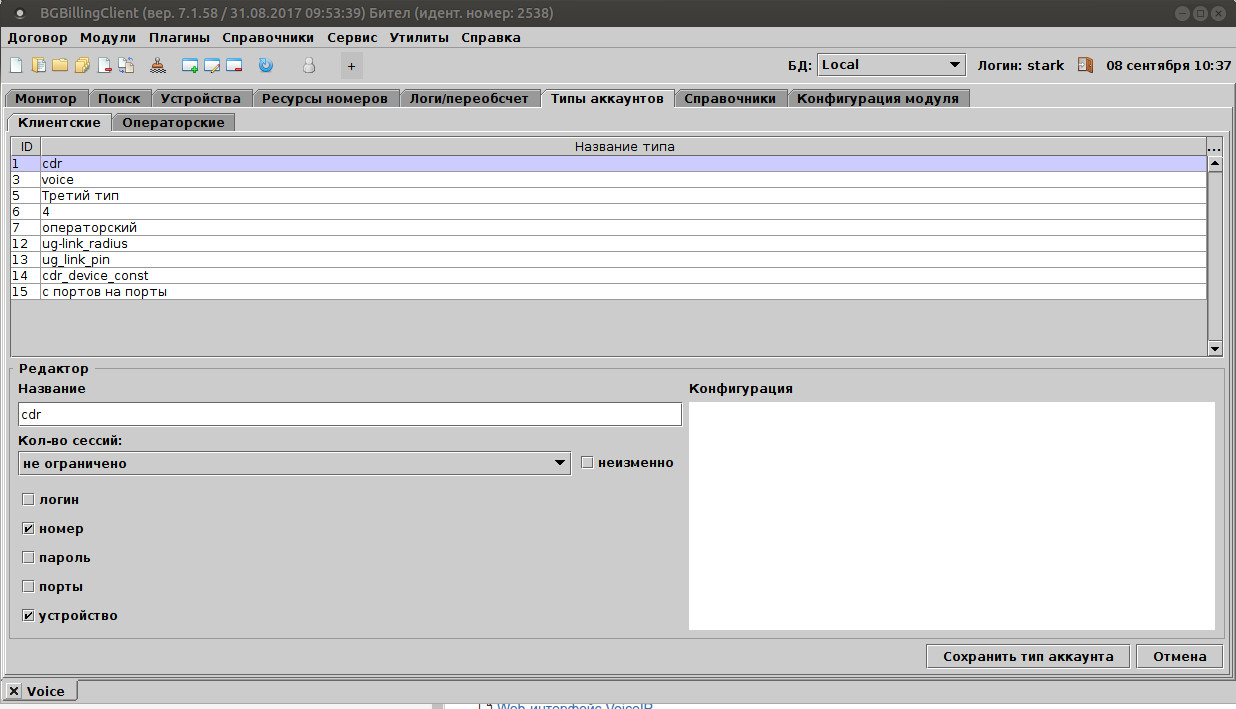Open the БД Local database dropdown
Image resolution: width=1236 pixels, height=709 pixels.
(891, 65)
